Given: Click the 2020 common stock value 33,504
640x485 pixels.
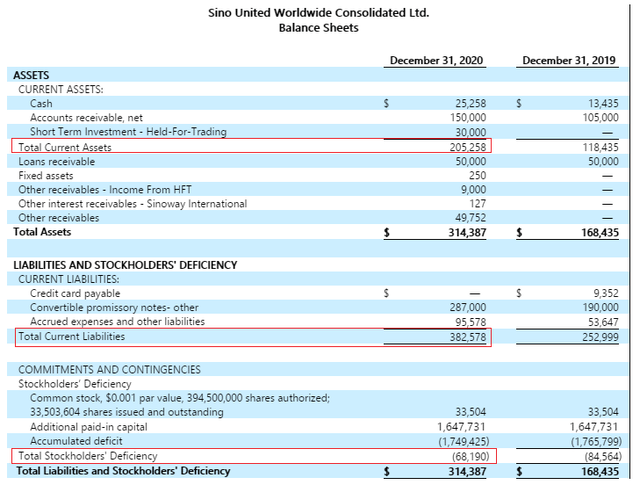Looking at the screenshot, I should coord(471,412).
